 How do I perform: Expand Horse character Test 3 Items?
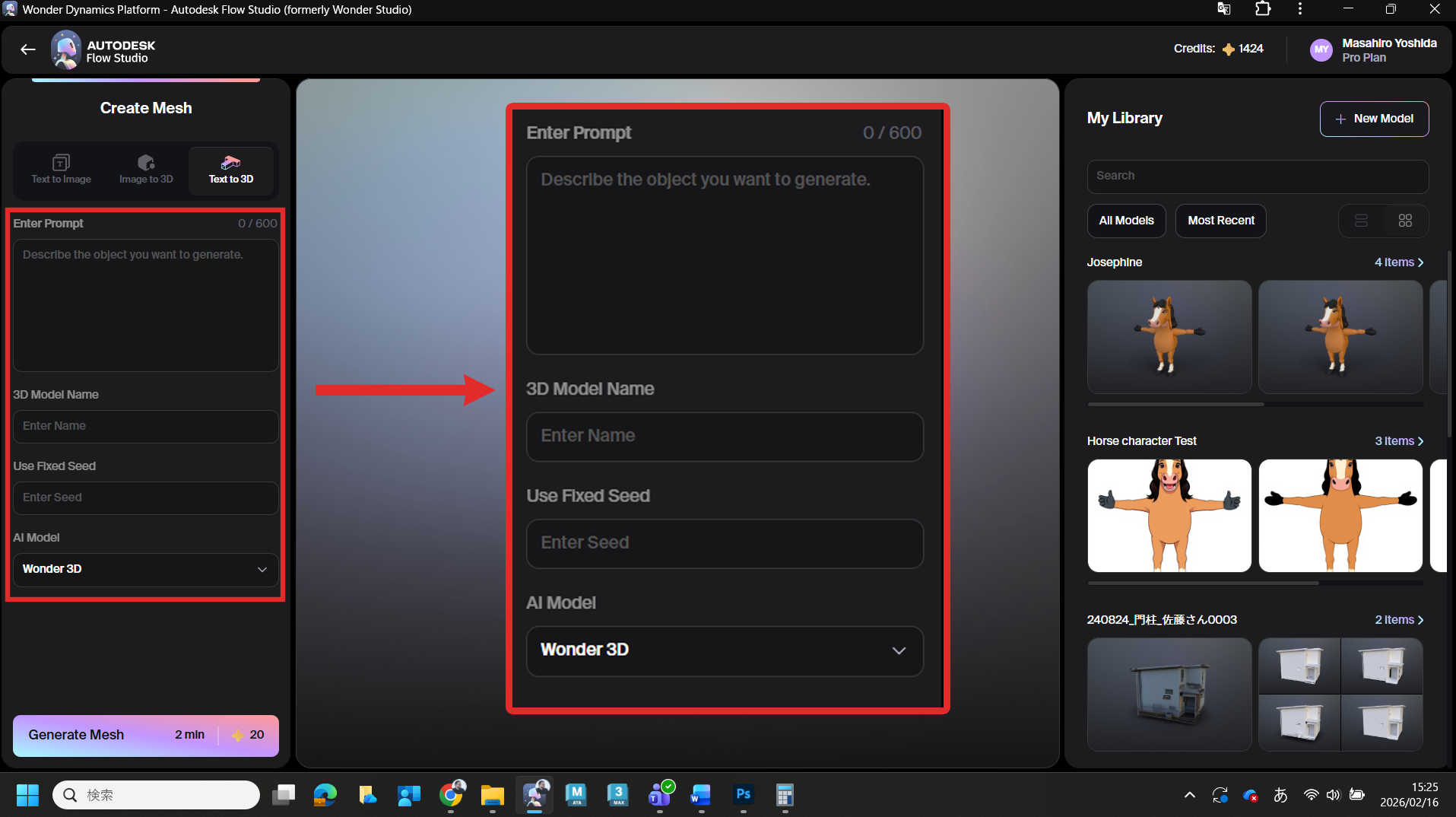point(1398,441)
